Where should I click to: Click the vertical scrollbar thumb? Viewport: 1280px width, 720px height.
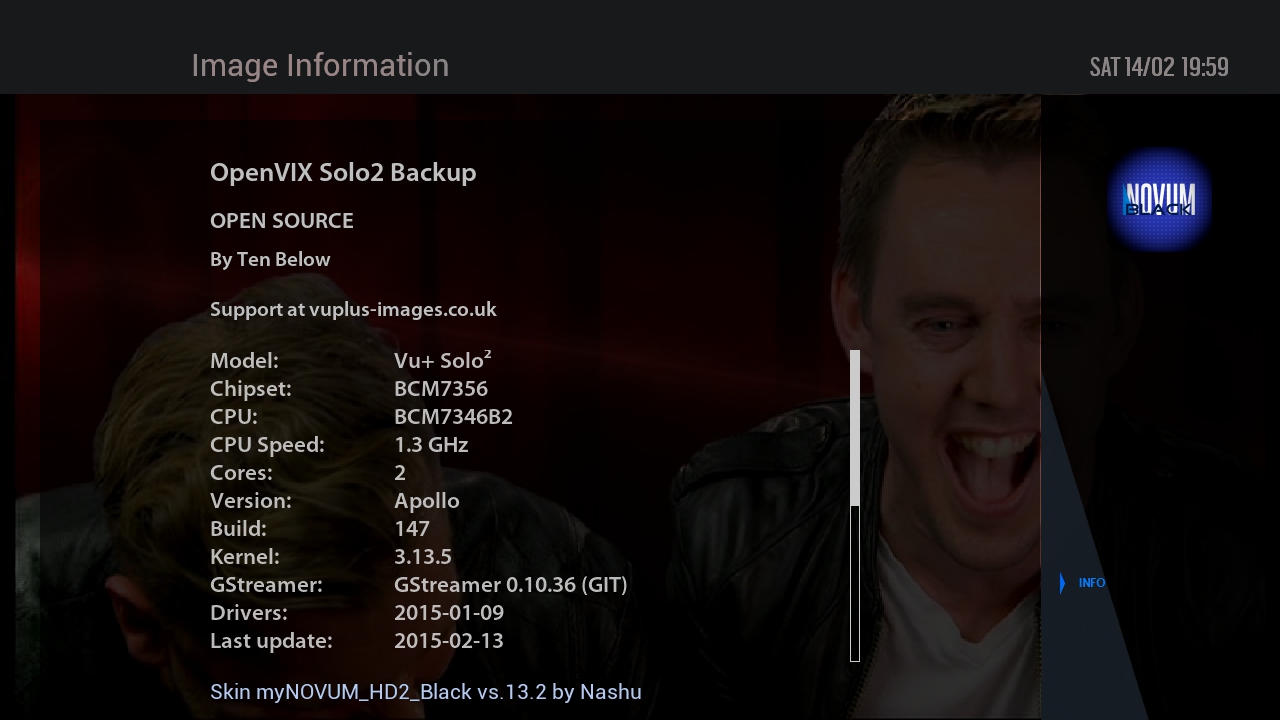855,428
